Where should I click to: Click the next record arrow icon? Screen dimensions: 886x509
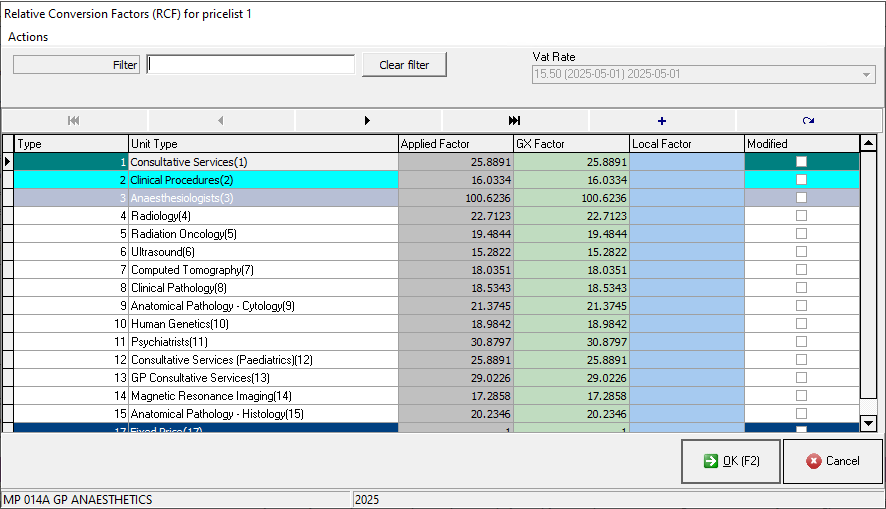pyautogui.click(x=367, y=120)
